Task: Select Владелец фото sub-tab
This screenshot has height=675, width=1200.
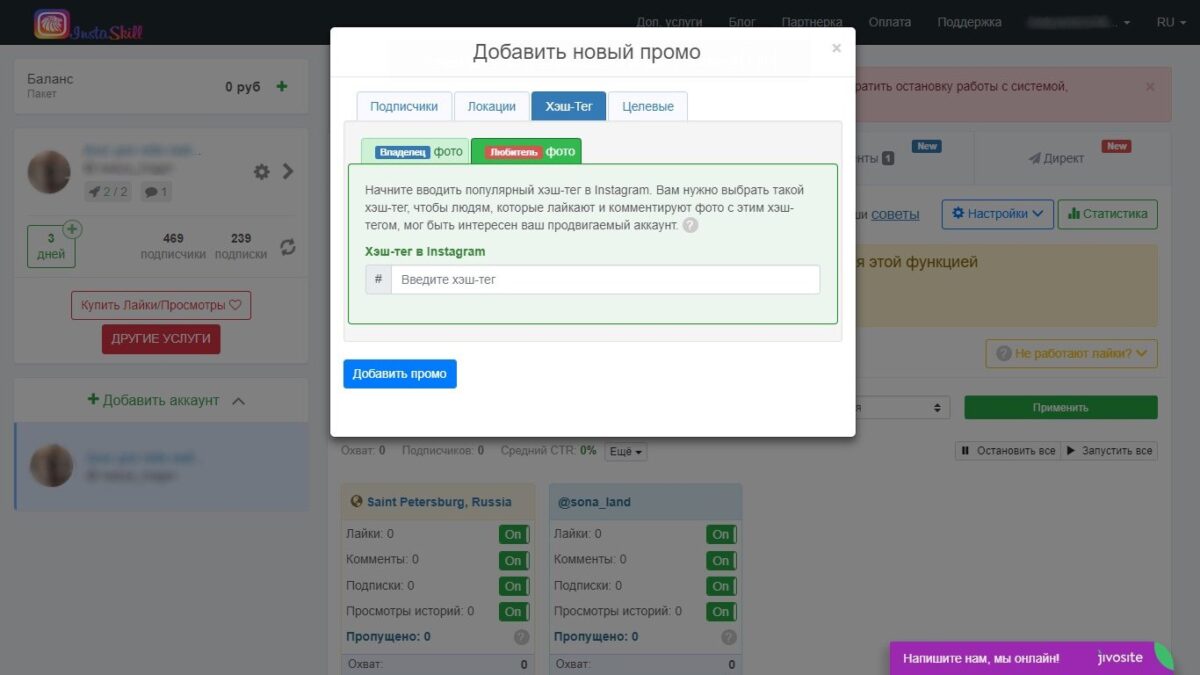Action: coord(415,152)
